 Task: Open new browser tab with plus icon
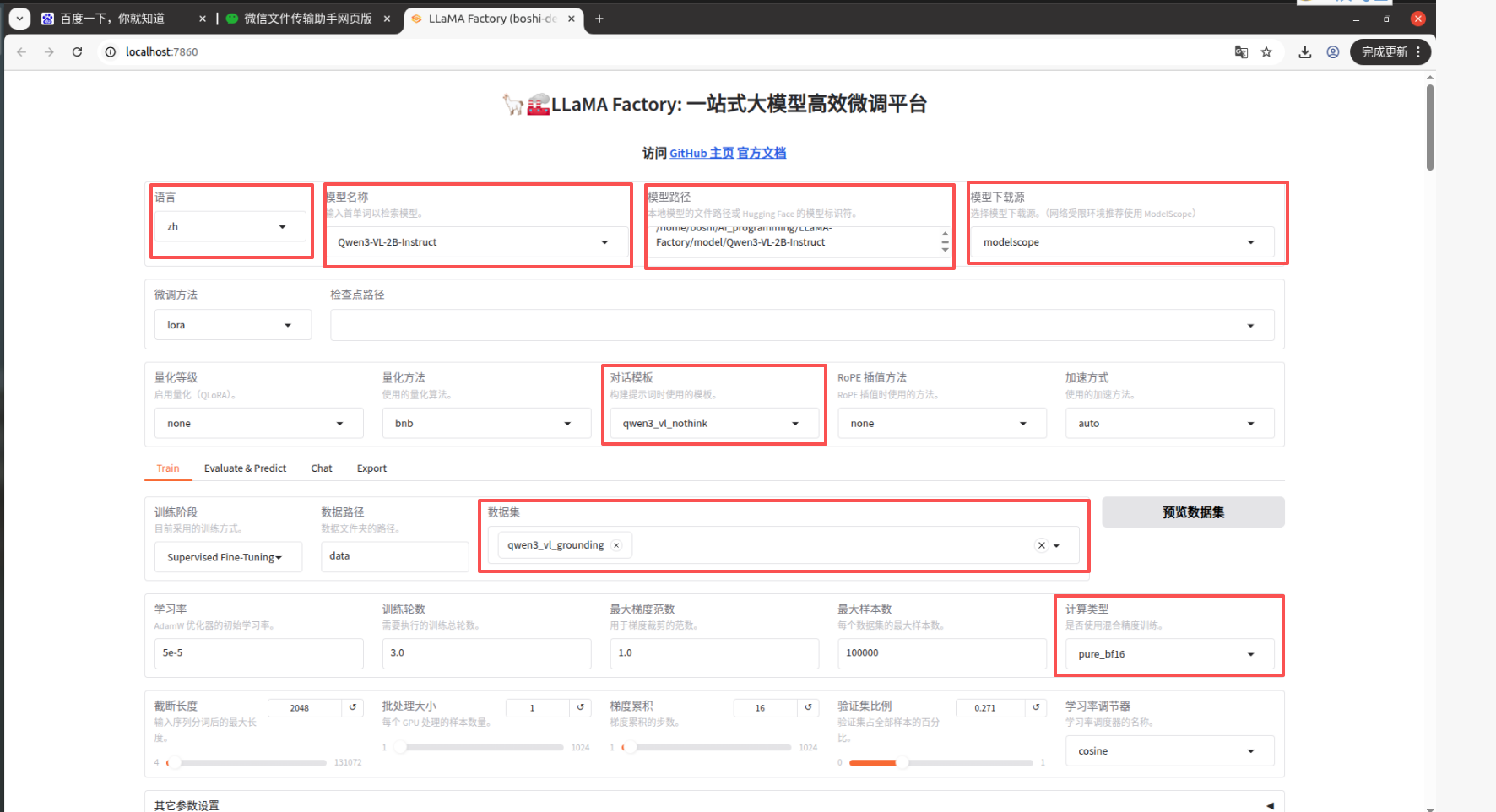[599, 19]
